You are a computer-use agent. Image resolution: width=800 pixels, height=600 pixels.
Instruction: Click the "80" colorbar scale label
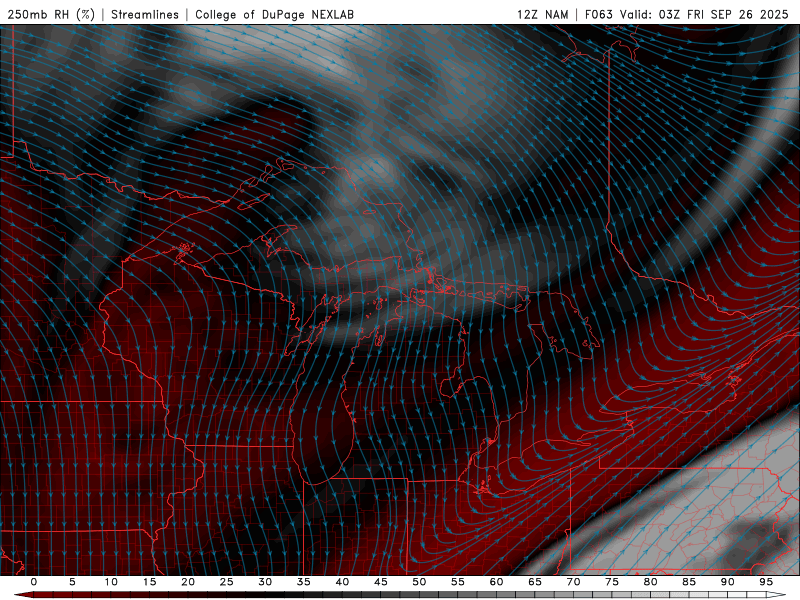pos(650,582)
